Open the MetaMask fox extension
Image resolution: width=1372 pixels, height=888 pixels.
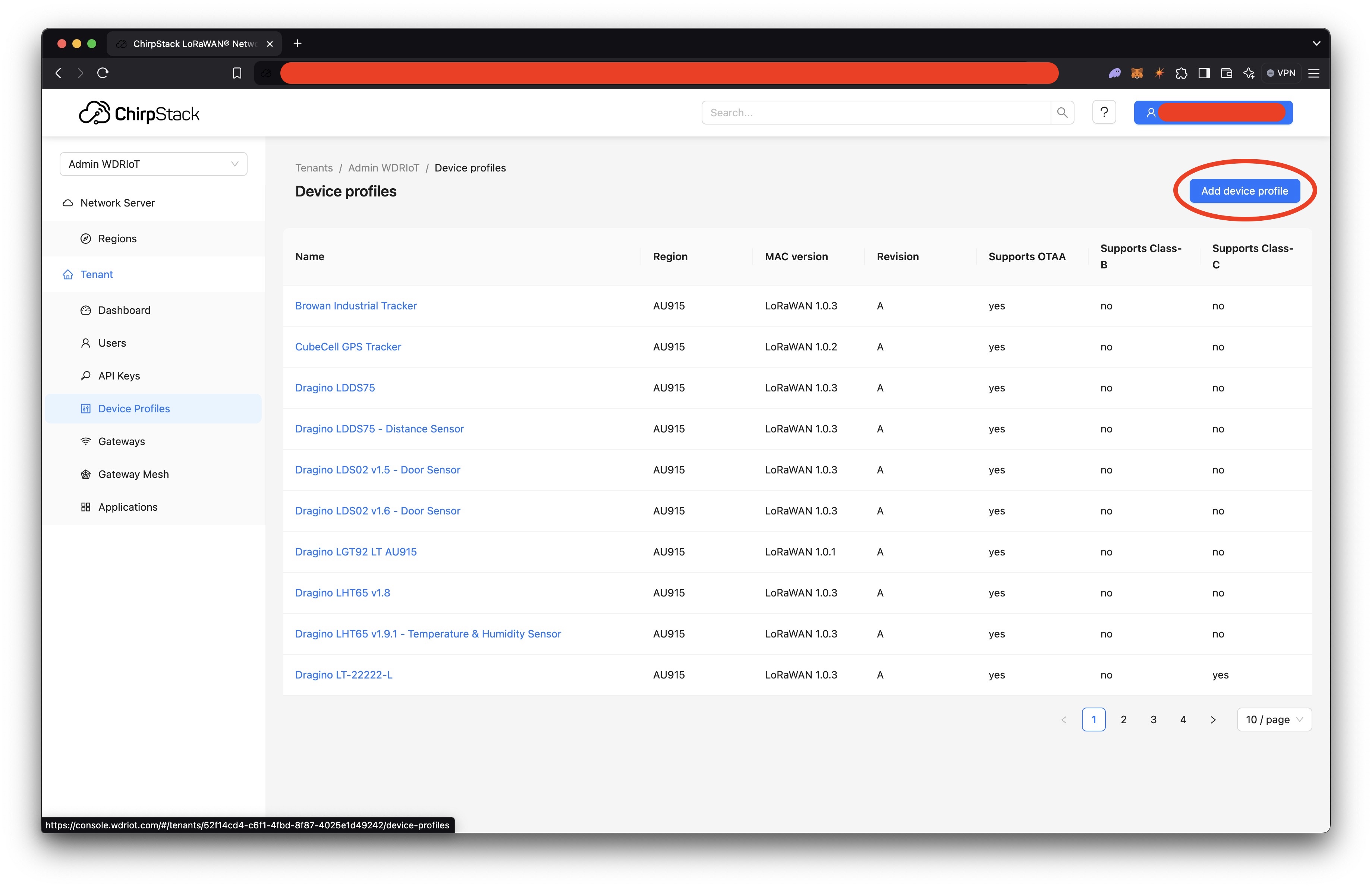point(1137,73)
